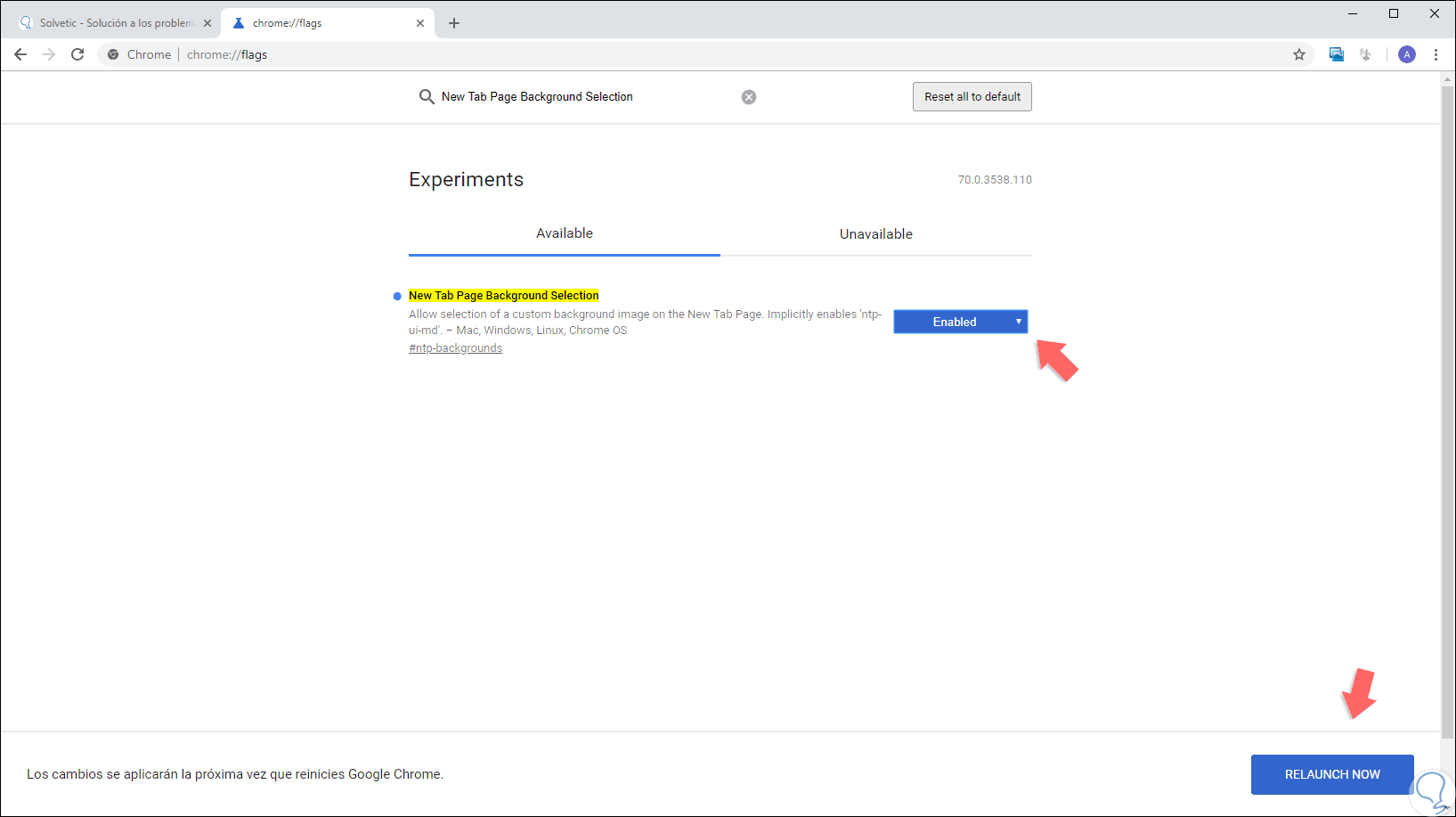Click the blue screen extension icon

(x=1337, y=54)
